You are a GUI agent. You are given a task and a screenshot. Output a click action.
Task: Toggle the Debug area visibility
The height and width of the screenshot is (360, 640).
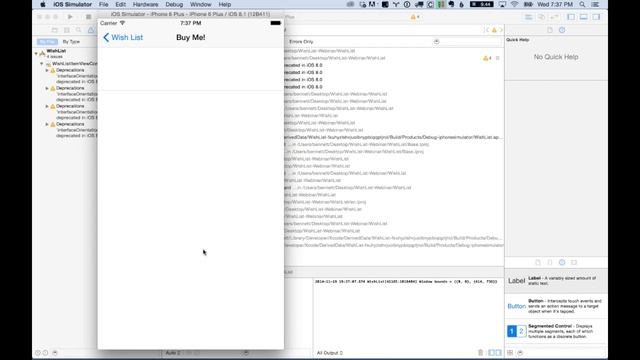click(x=584, y=17)
